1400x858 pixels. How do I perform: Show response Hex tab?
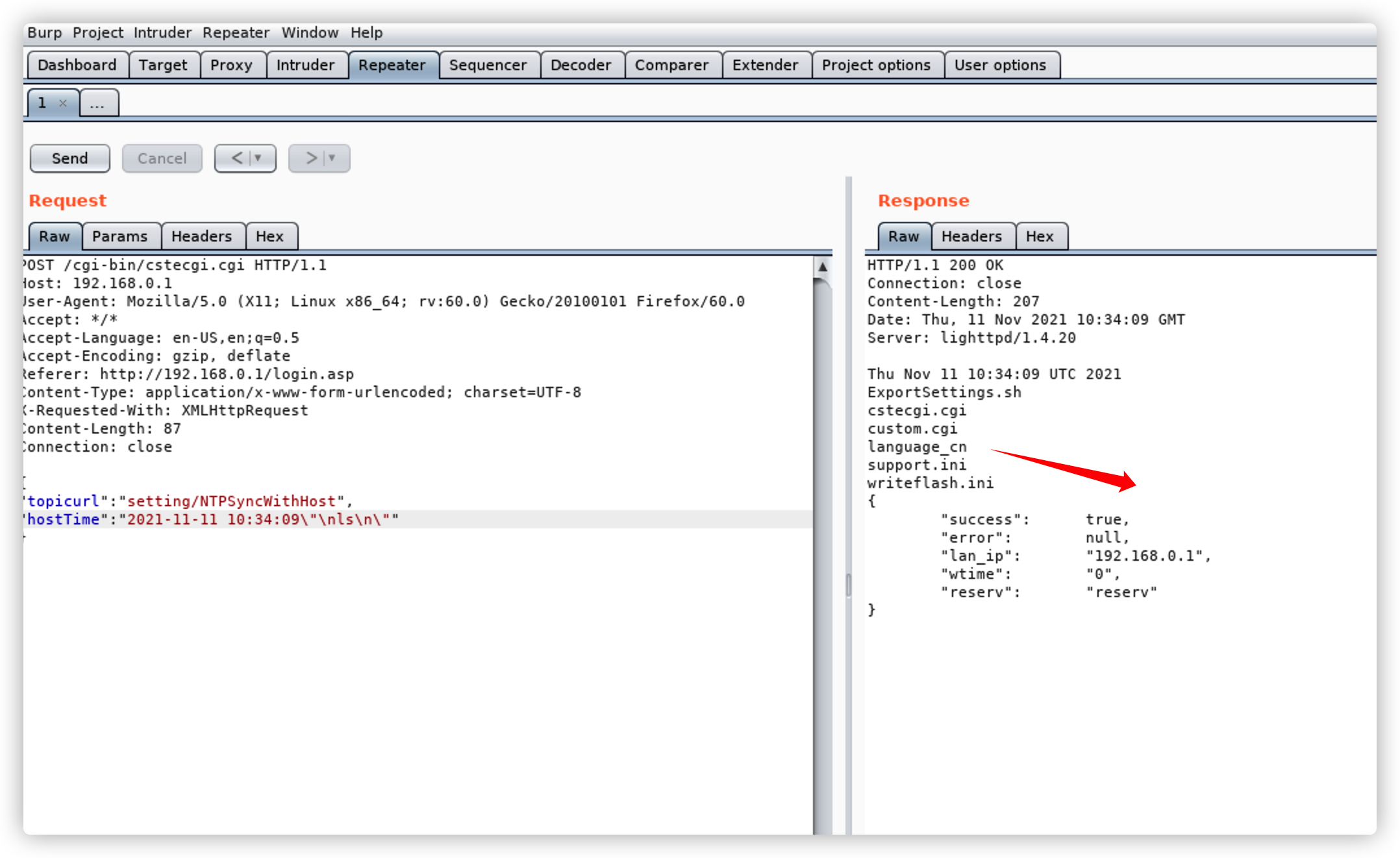1040,236
